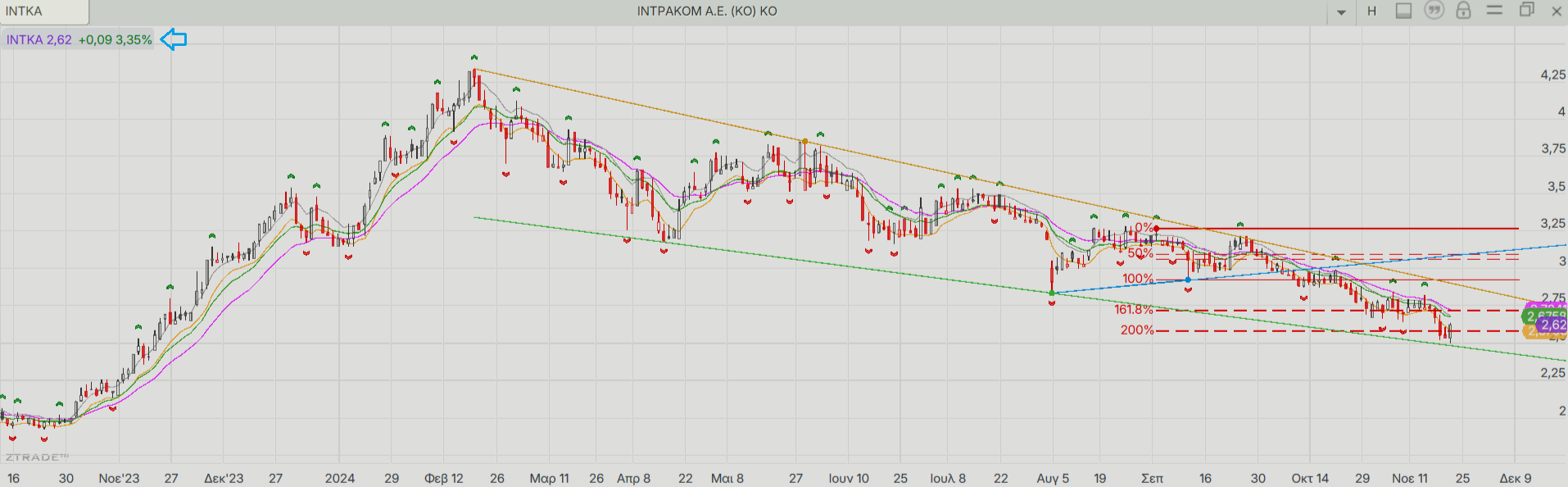
Task: Open the two-line menu icon
Action: tap(1494, 11)
